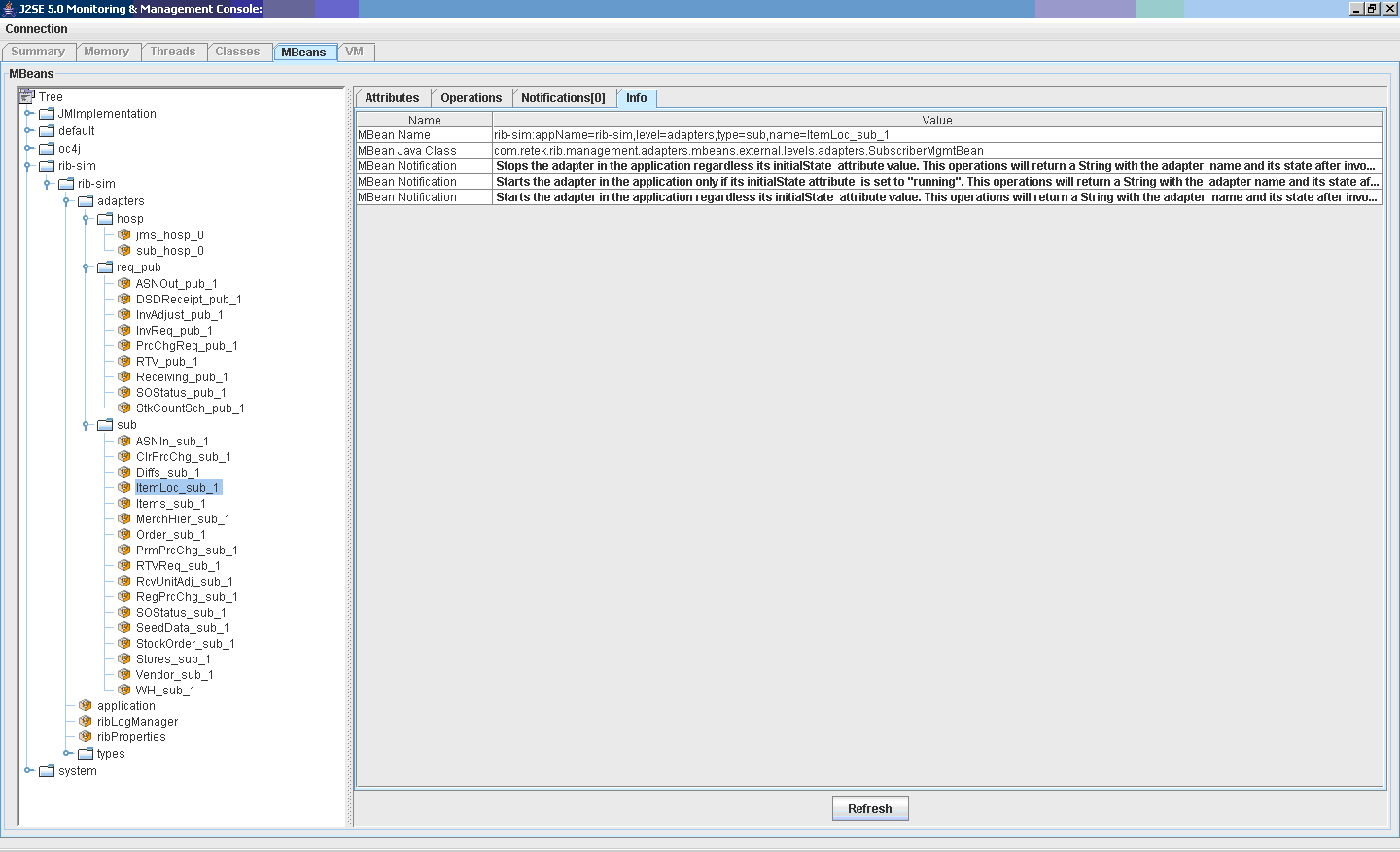Open the Attributes tab
The height and width of the screenshot is (852, 1400).
(x=393, y=97)
